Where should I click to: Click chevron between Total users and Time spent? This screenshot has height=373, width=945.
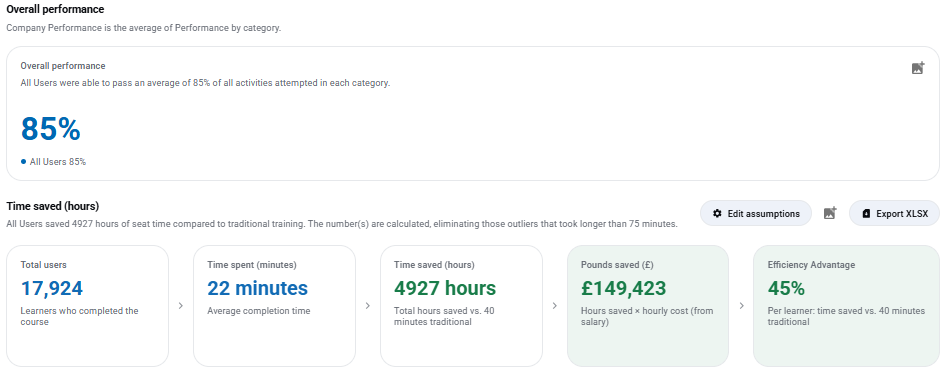click(181, 306)
